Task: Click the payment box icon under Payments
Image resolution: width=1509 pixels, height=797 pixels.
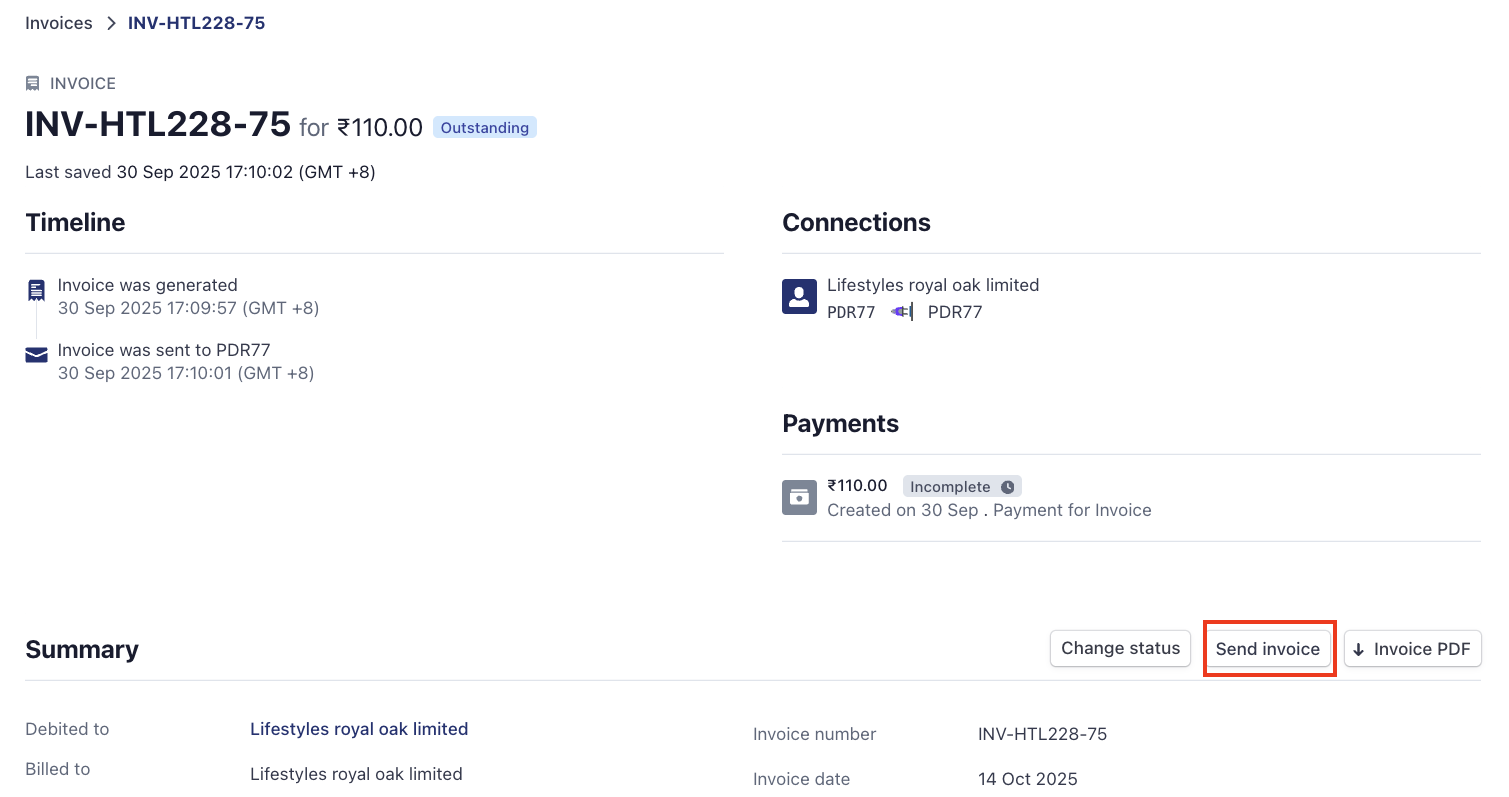Action: coord(799,497)
